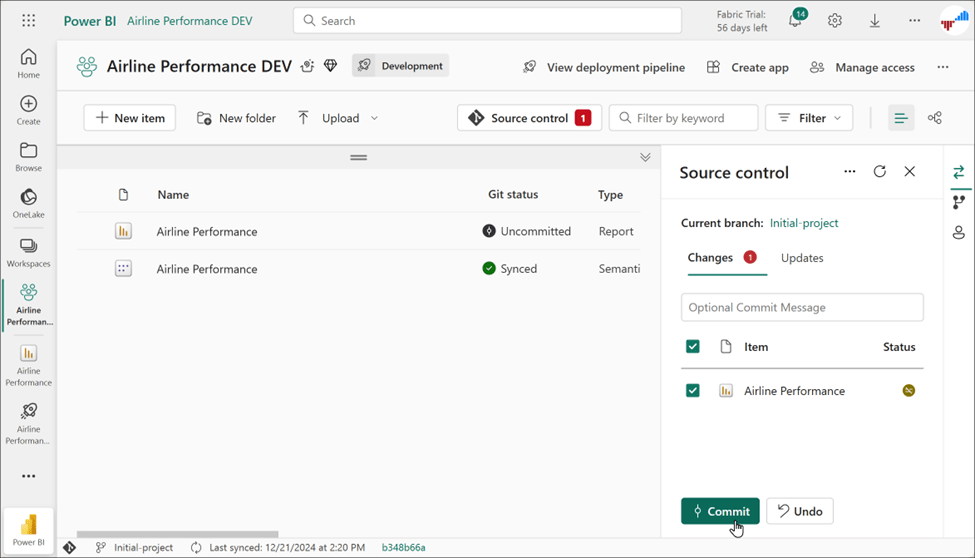Screen dimensions: 975x558
Task: Open the Filter dropdown
Action: coord(809,118)
